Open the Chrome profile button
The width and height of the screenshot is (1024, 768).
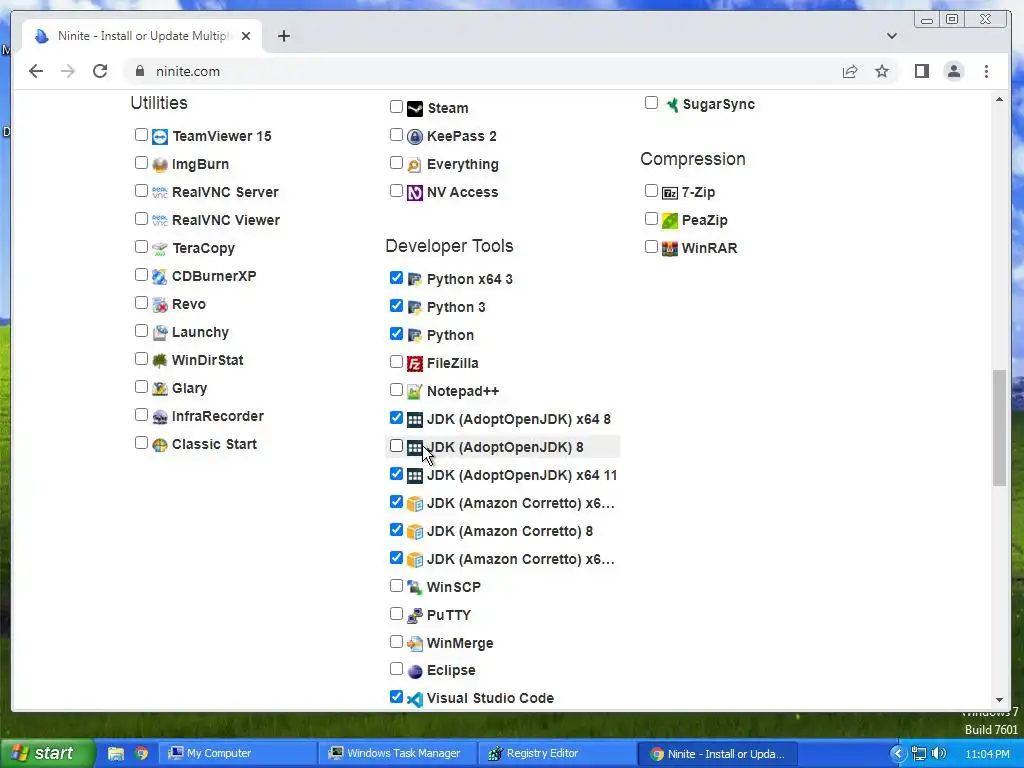(x=953, y=71)
